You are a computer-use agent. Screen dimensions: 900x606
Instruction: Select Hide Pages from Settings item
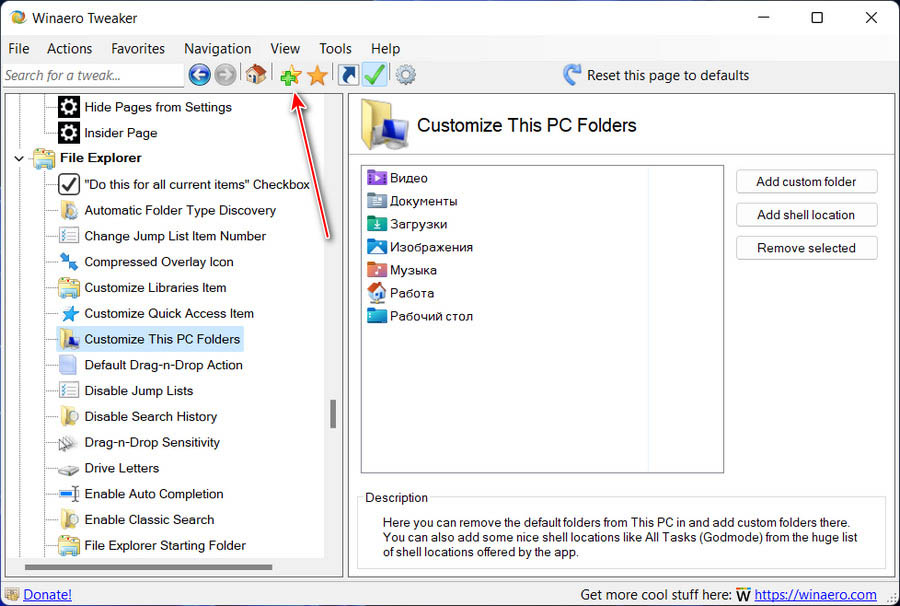158,107
